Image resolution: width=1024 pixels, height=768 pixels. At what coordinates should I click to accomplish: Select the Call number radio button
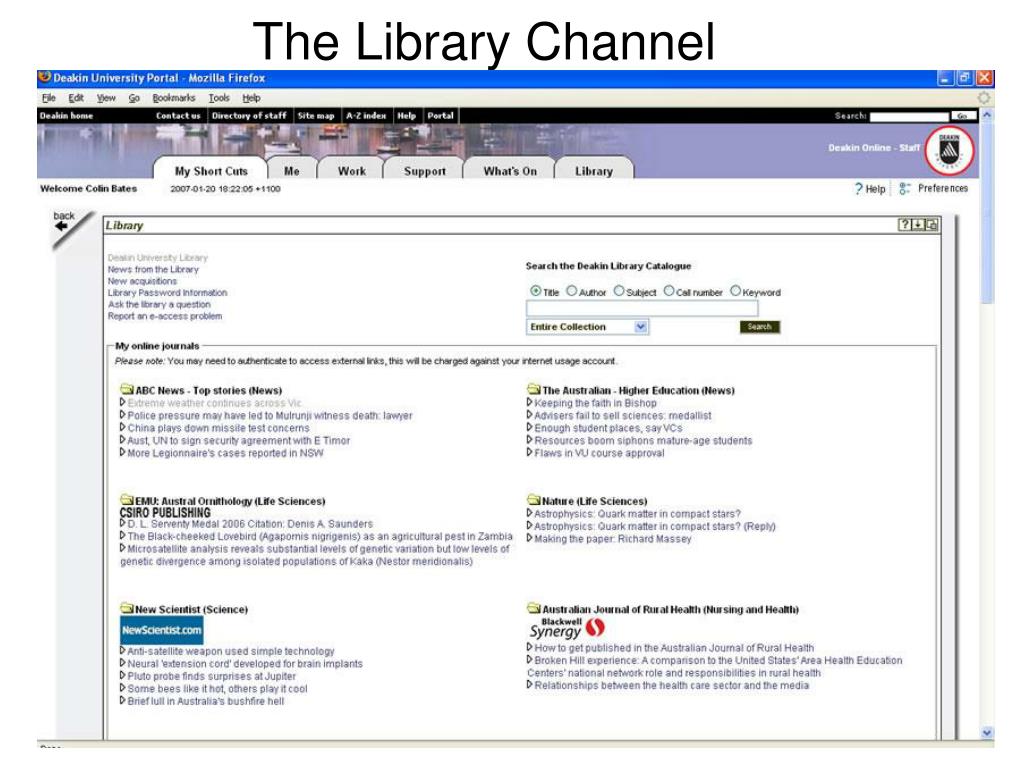(x=669, y=291)
